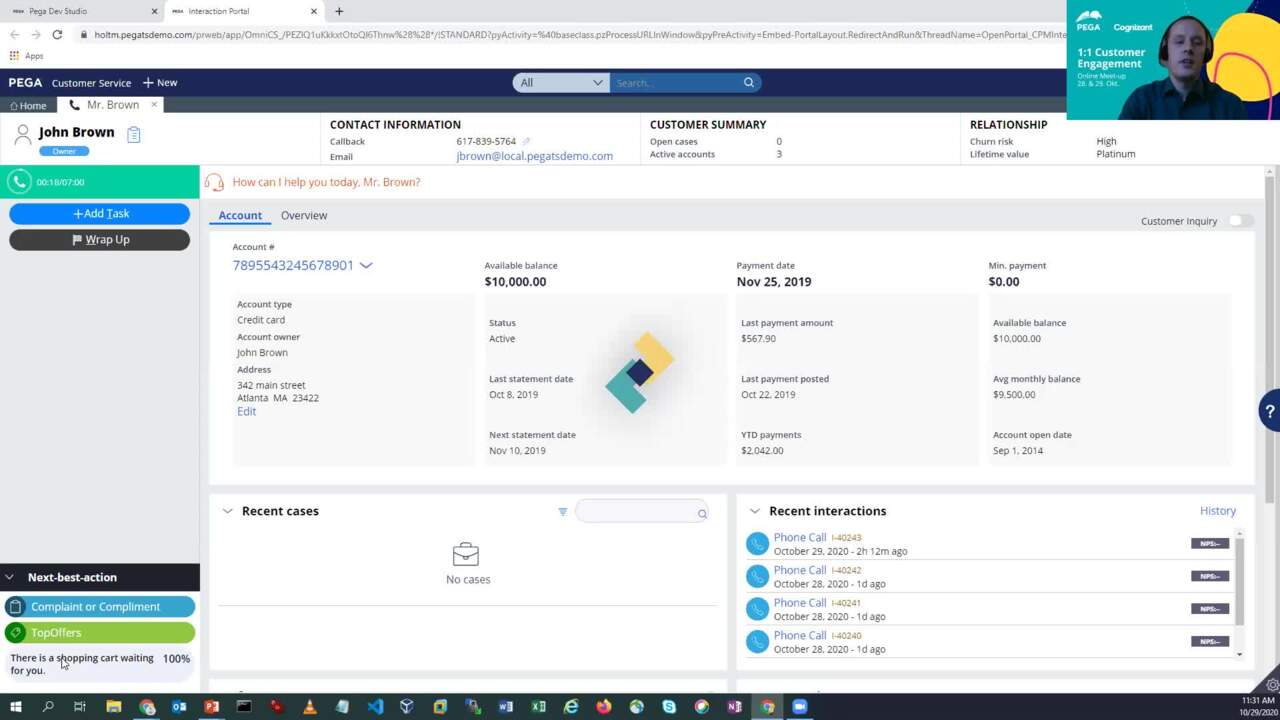Open PowerPoint from the Windows taskbar
Image resolution: width=1280 pixels, height=720 pixels.
click(x=211, y=707)
